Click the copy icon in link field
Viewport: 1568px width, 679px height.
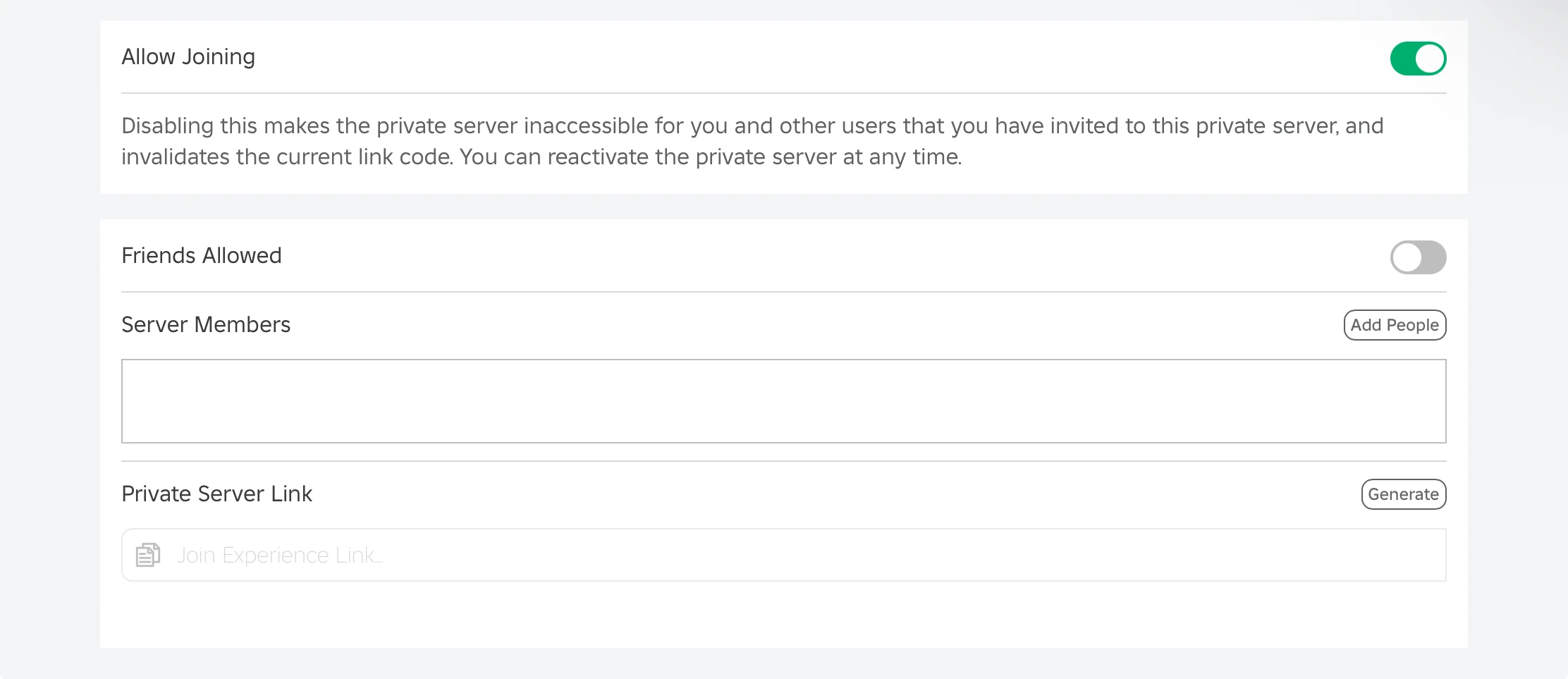pos(148,555)
